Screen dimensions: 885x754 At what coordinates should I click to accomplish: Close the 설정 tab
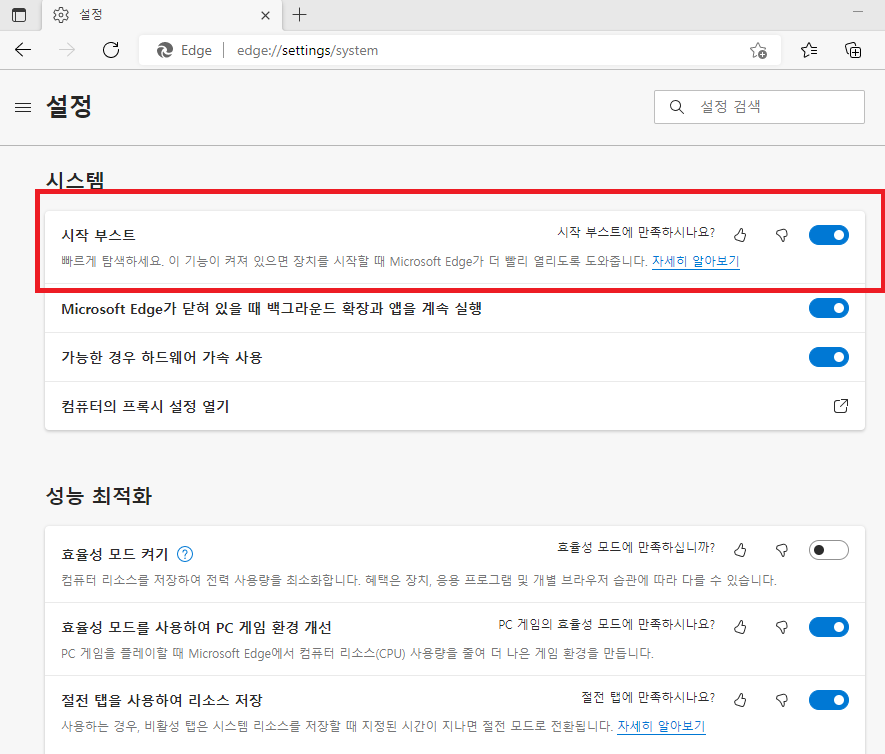(x=265, y=16)
